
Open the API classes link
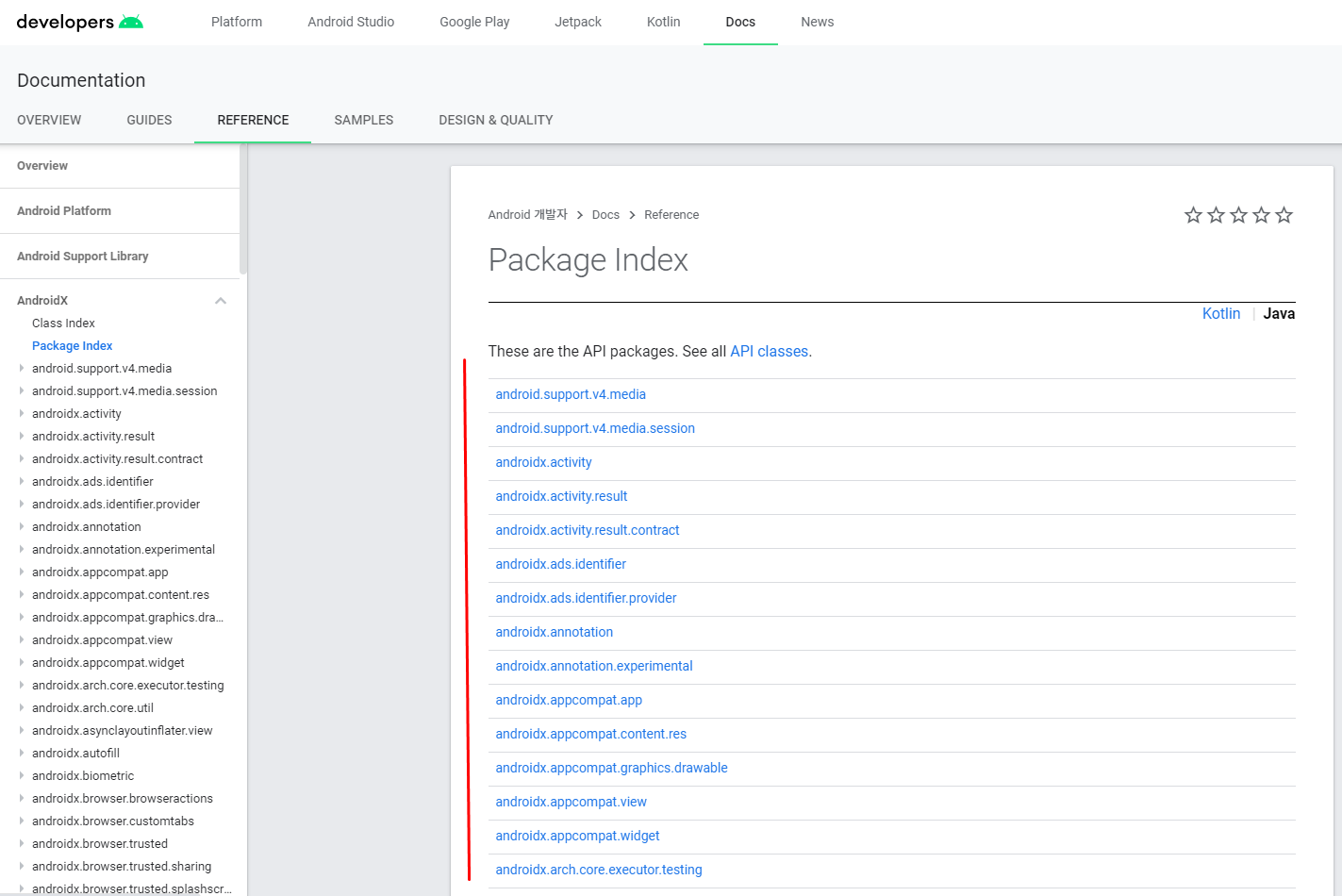click(769, 351)
